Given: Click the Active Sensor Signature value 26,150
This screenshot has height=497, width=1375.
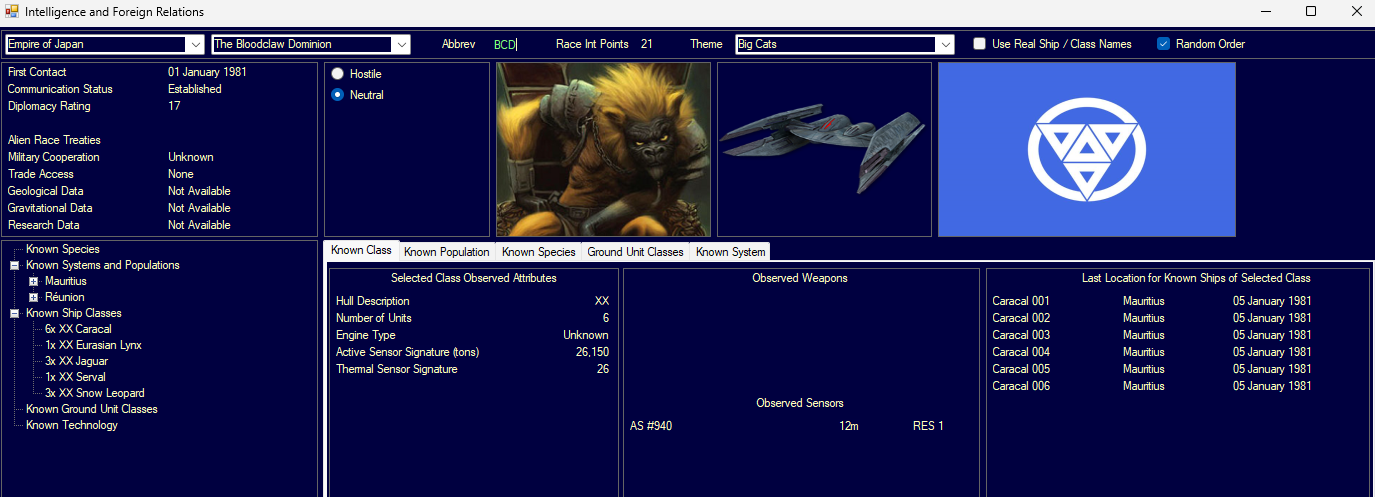Looking at the screenshot, I should coord(592,352).
